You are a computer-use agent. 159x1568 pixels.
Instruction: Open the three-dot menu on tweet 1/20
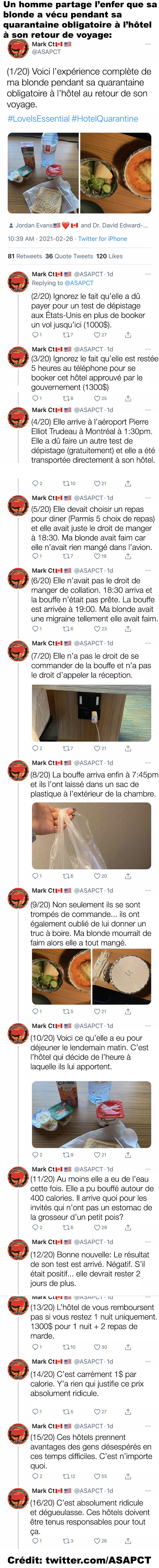(x=147, y=44)
